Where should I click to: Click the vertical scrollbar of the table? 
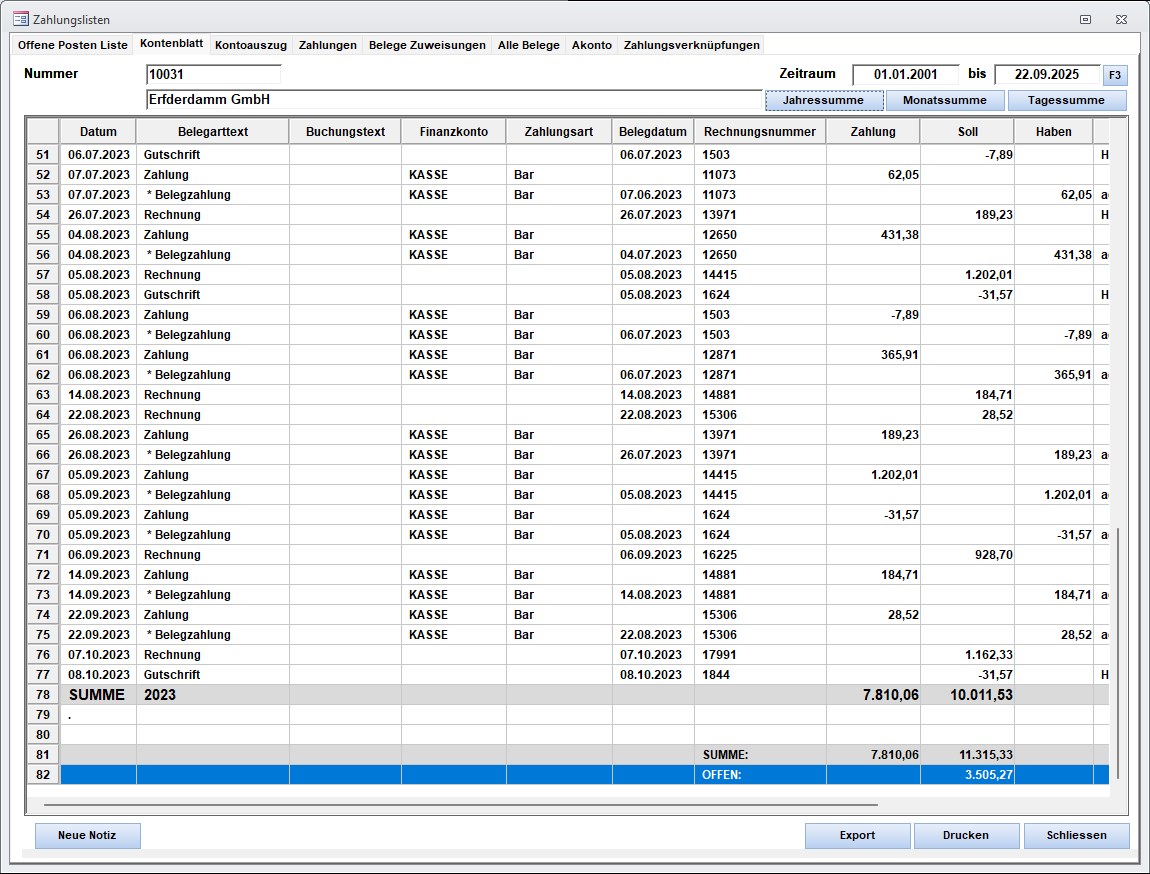click(x=1118, y=652)
